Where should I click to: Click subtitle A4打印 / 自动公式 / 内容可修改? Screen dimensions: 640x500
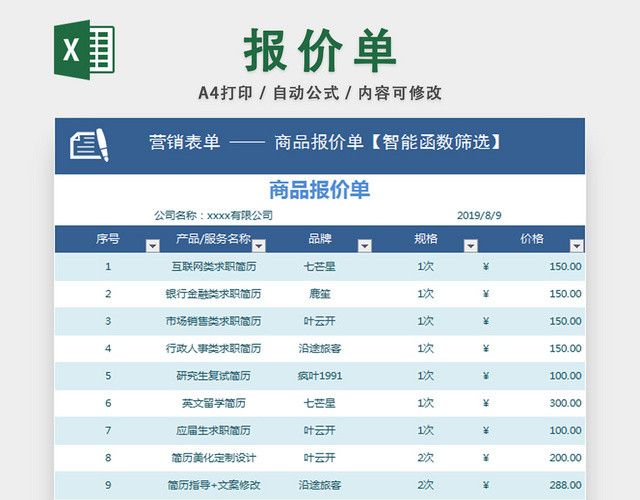320,93
